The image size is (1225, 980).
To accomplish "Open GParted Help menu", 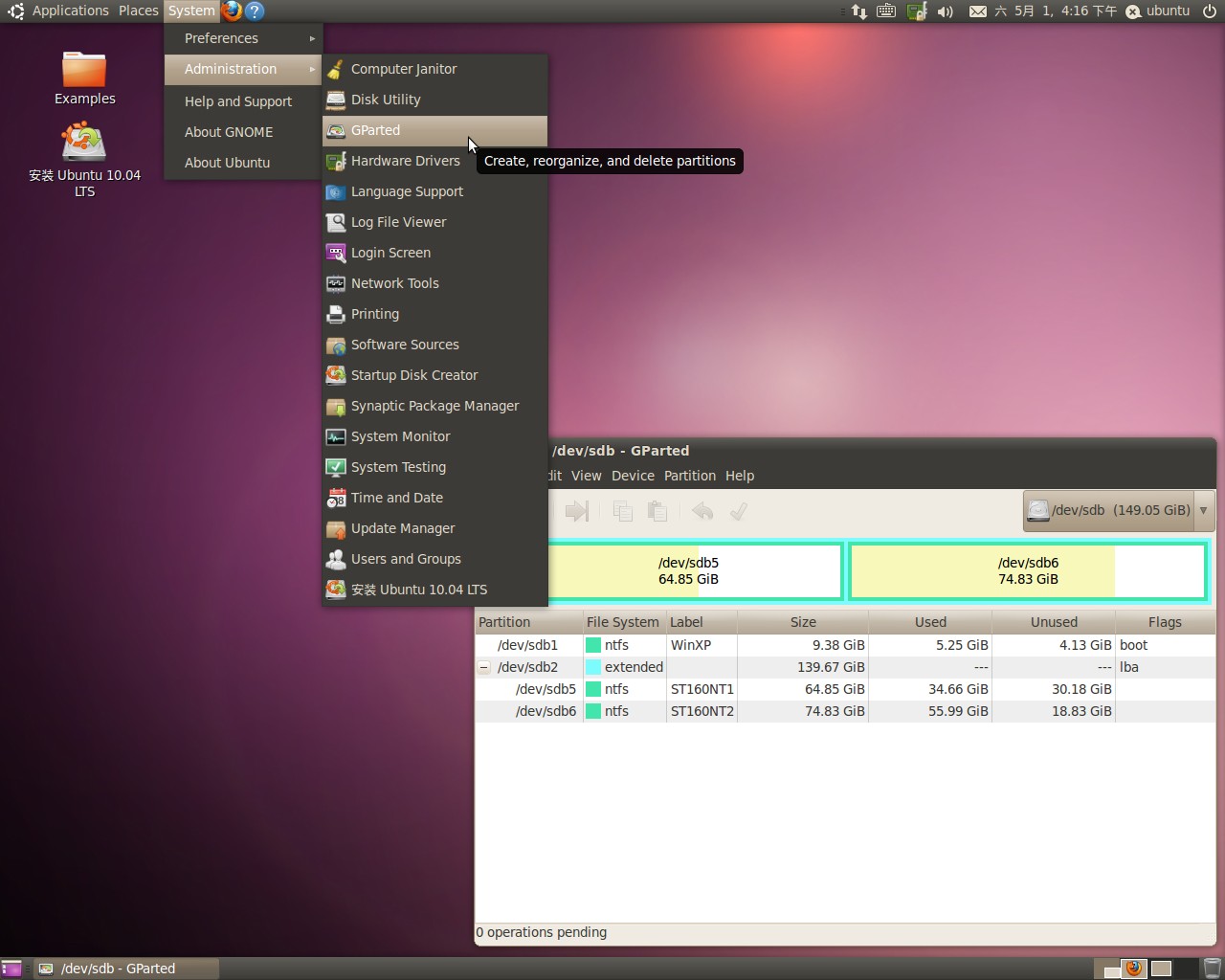I will [739, 476].
